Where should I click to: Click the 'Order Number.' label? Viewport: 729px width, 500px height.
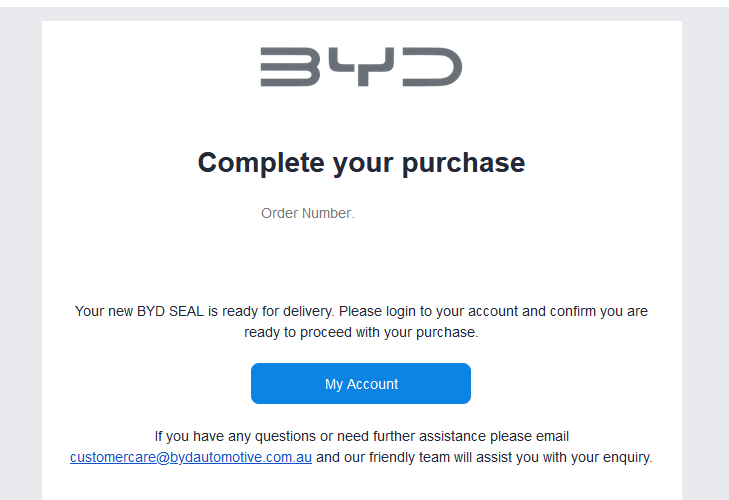(307, 213)
